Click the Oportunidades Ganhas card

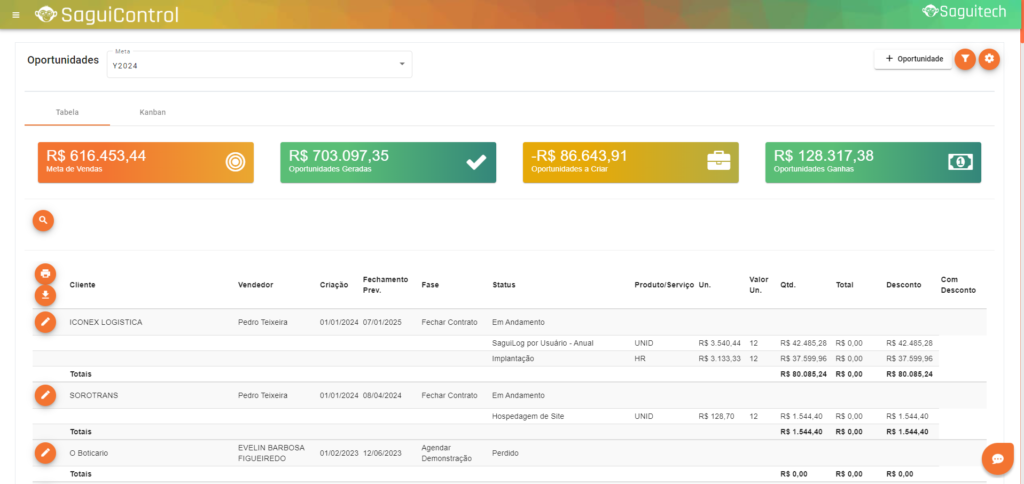click(x=873, y=161)
